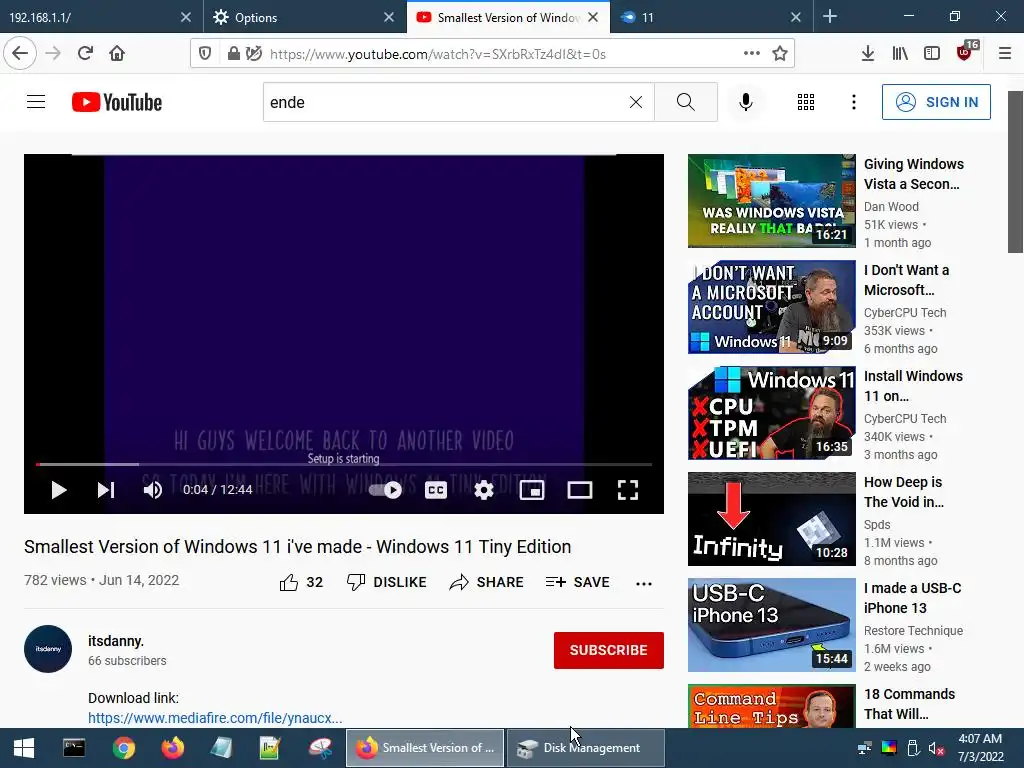This screenshot has width=1024, height=768.
Task: Open the network tray icon
Action: 864,748
